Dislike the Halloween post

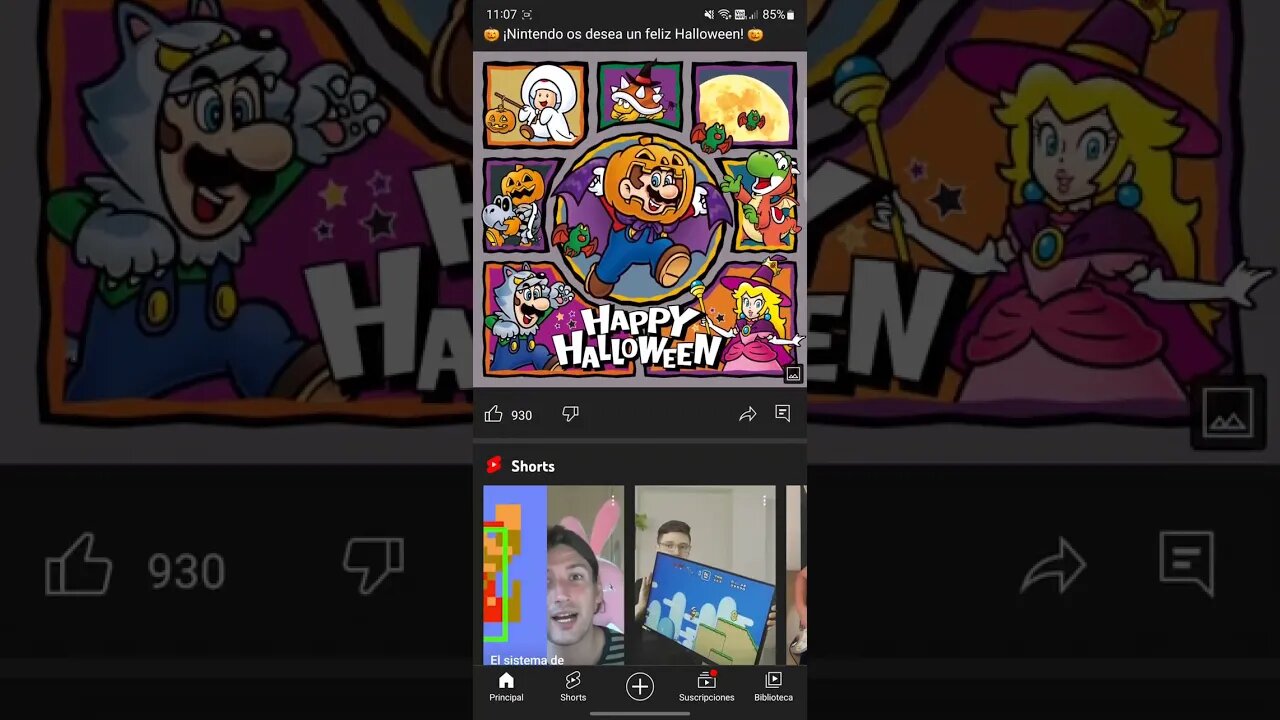pos(571,414)
